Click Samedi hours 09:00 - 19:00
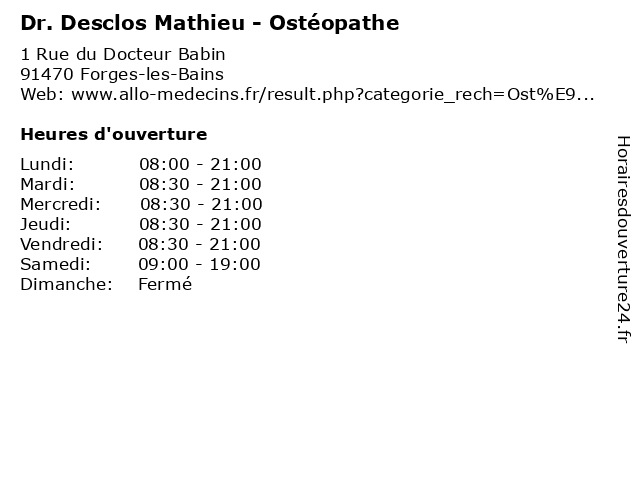Image resolution: width=640 pixels, height=480 pixels. pyautogui.click(x=199, y=264)
